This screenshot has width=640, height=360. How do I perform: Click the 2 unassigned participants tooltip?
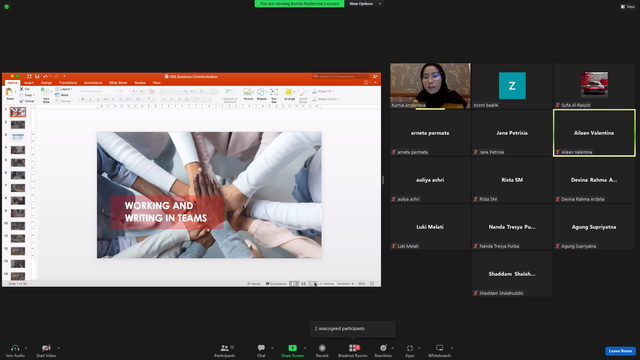click(x=353, y=329)
